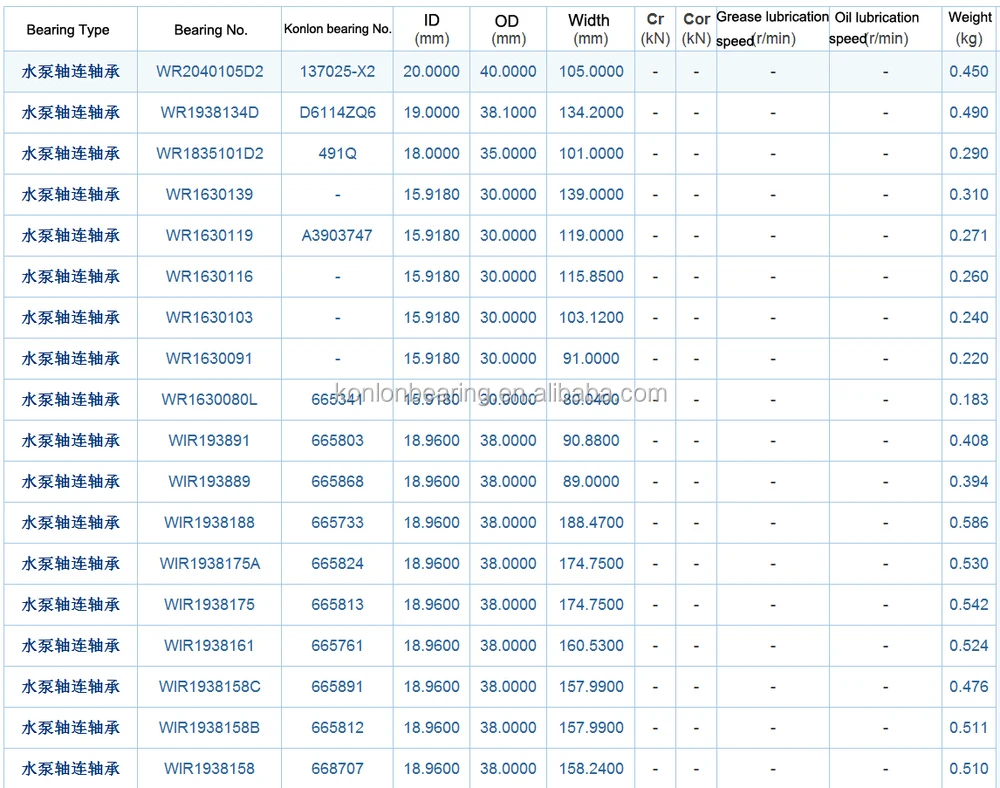This screenshot has width=1000, height=788.
Task: Open Konlon bearing number D6114ZQ6
Action: tap(338, 113)
